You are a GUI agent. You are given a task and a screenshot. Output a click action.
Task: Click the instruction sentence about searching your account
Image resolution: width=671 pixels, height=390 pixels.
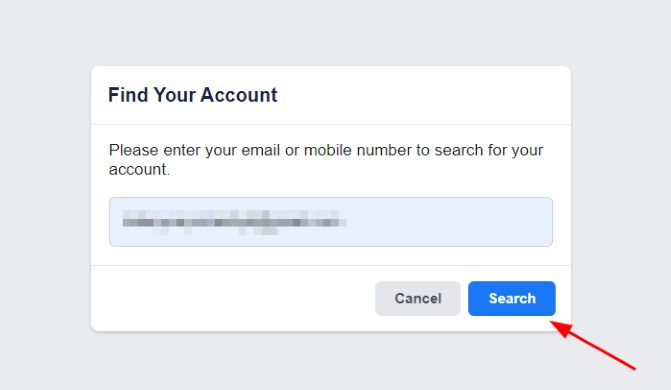click(x=326, y=160)
